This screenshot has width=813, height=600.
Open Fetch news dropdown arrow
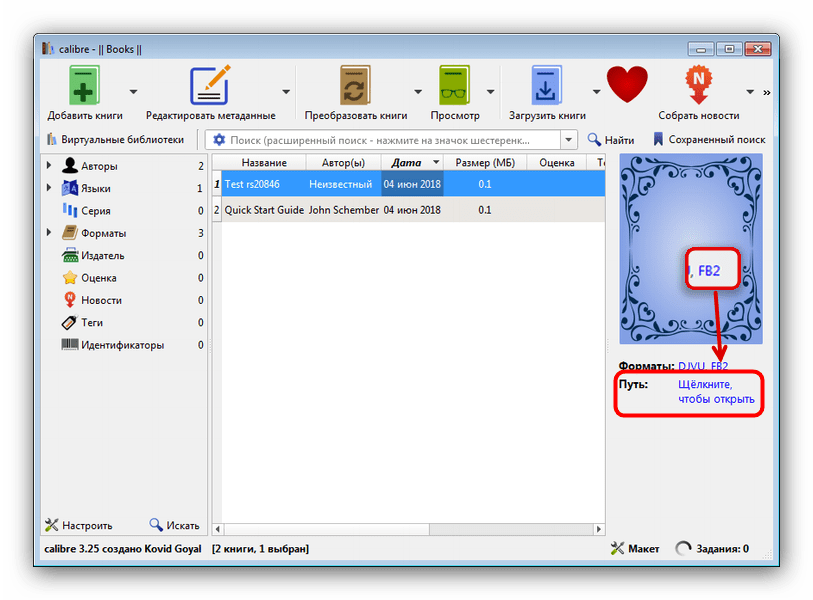point(750,92)
